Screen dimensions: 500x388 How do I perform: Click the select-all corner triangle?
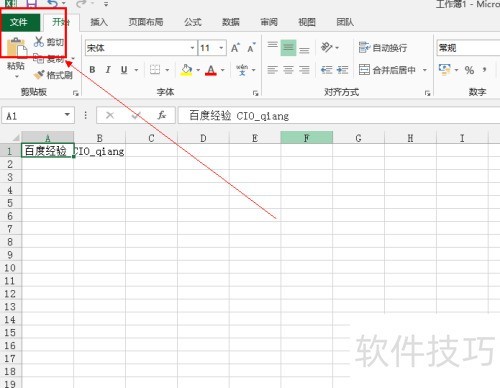coord(15,138)
